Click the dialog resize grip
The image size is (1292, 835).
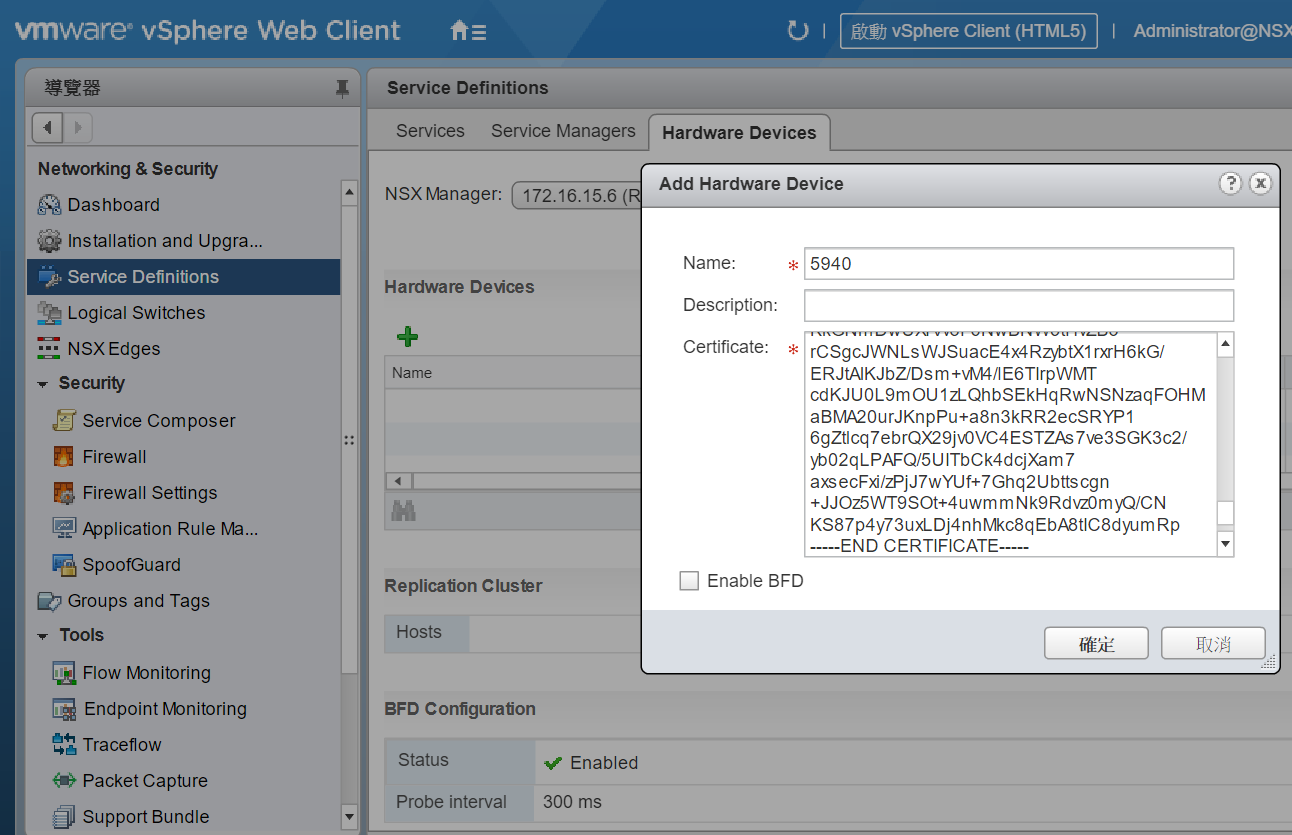(1270, 661)
